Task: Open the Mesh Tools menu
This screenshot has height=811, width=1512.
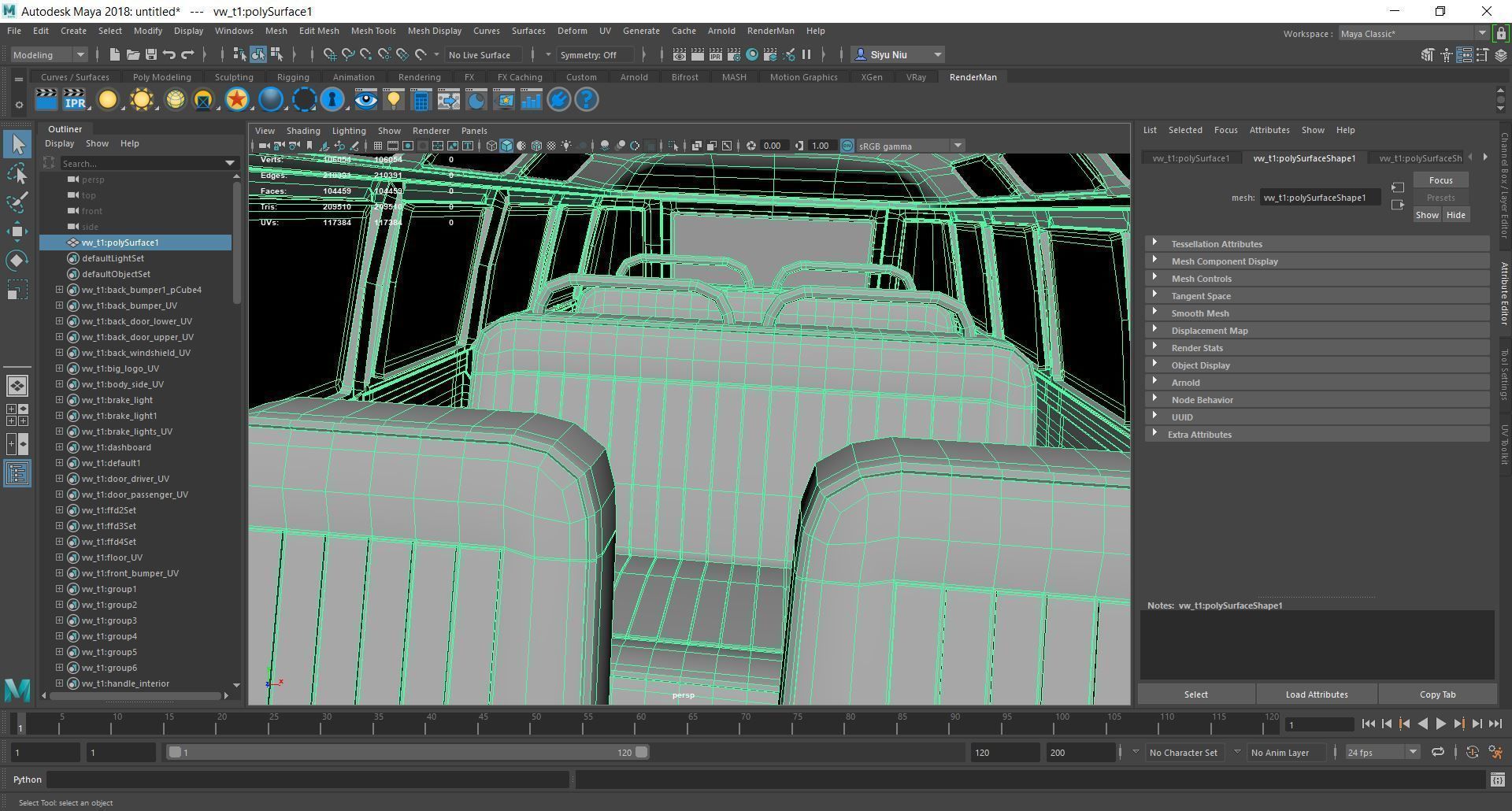Action: 372,31
